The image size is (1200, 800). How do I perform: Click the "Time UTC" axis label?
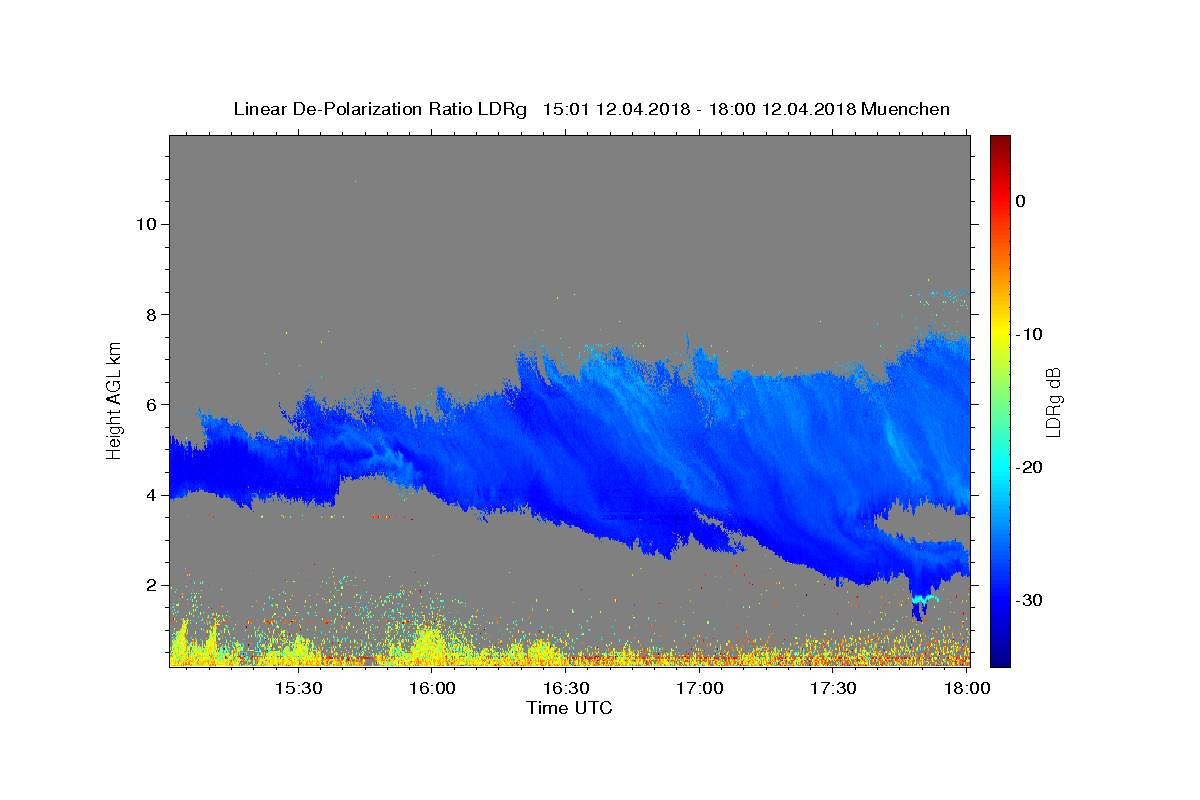(569, 708)
